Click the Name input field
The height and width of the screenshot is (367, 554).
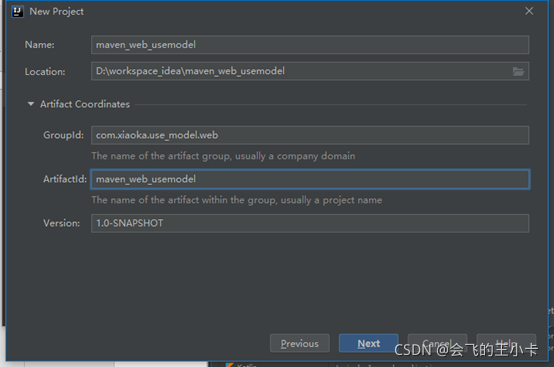point(310,45)
